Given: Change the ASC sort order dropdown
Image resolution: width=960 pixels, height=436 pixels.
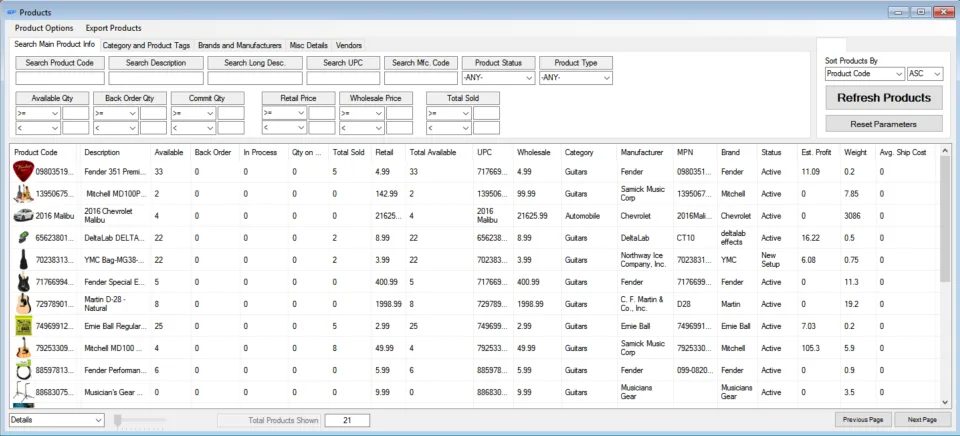Looking at the screenshot, I should click(x=925, y=73).
